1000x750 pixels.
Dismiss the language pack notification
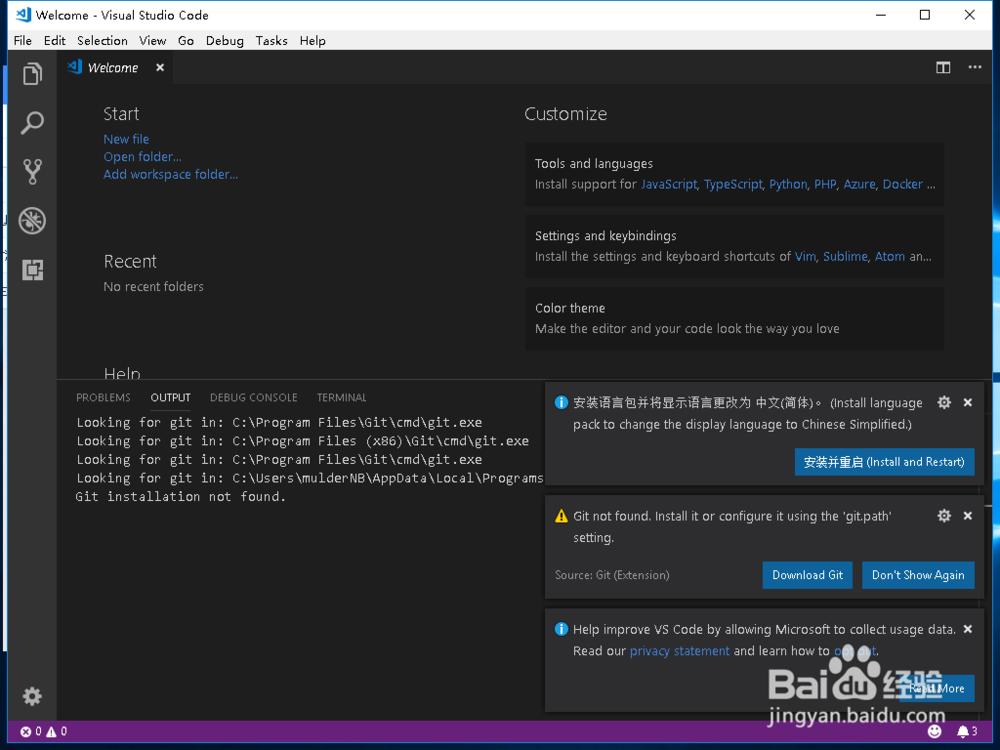tap(967, 402)
